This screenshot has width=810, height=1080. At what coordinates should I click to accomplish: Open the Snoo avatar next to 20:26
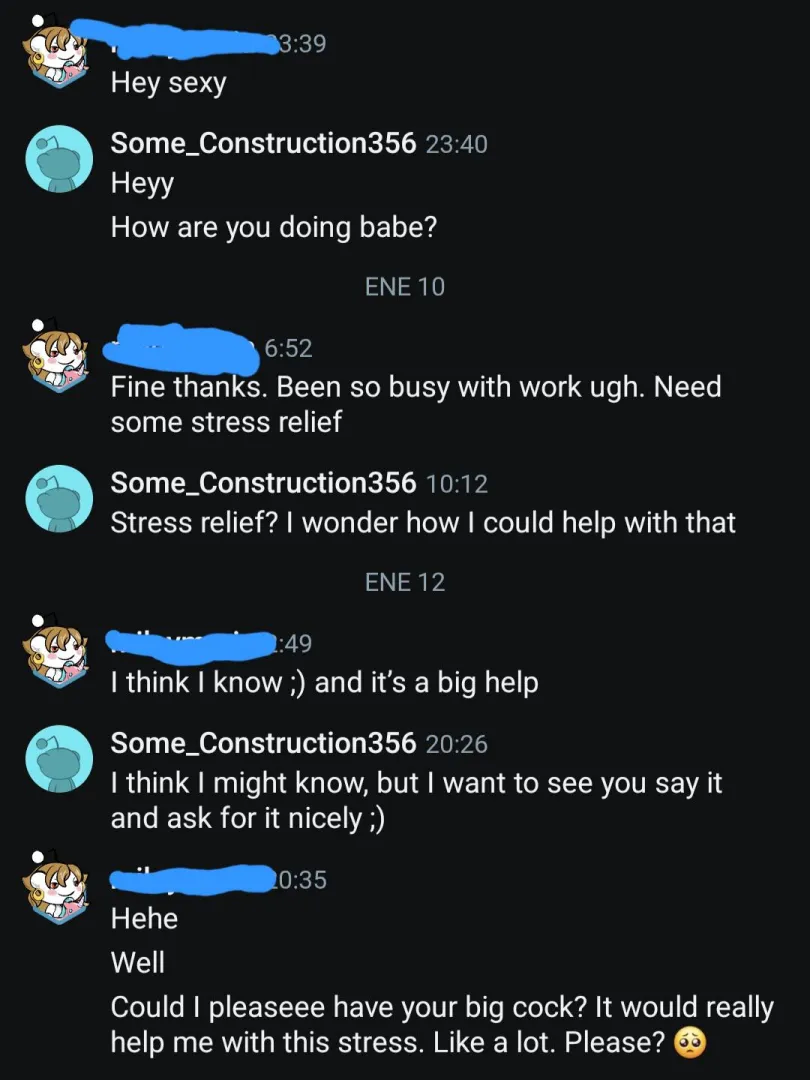coord(59,758)
